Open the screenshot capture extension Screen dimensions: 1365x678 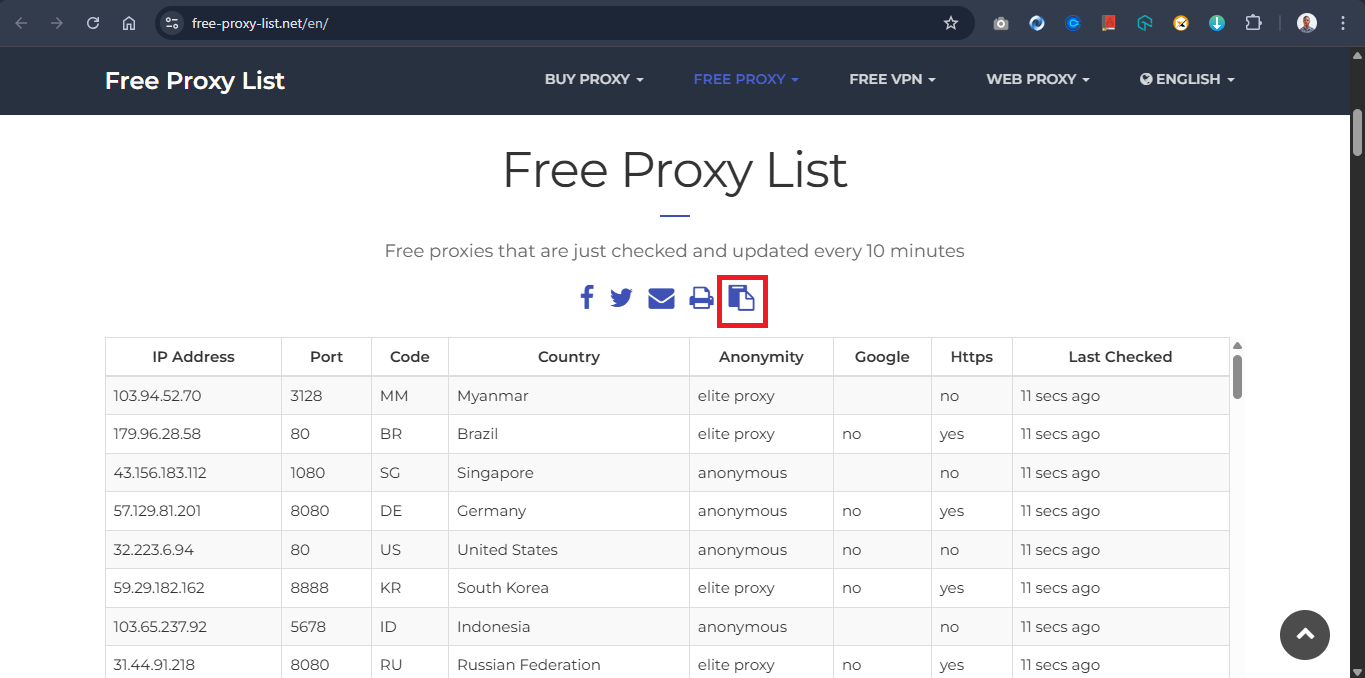tap(1000, 22)
